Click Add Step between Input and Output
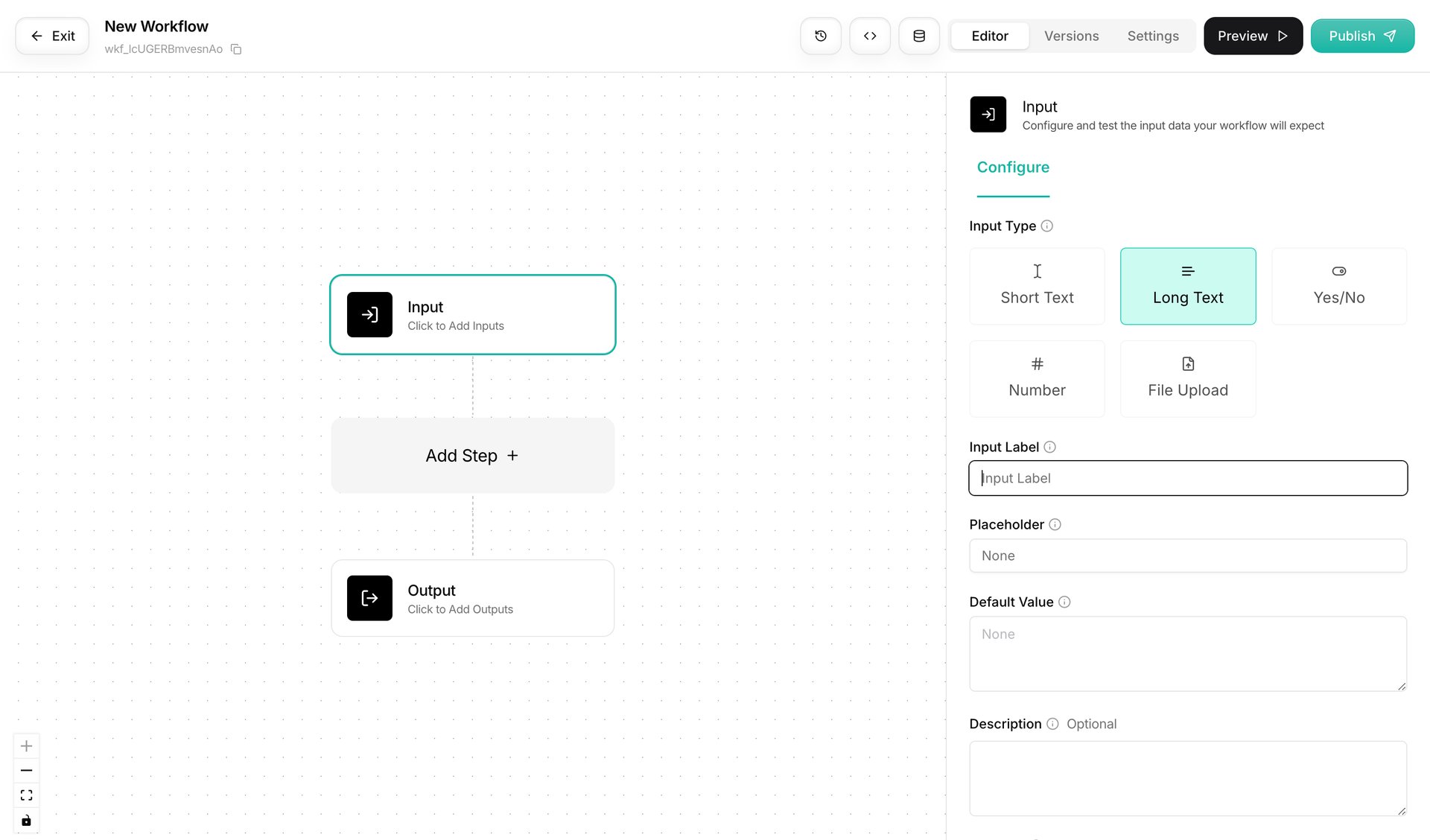Image resolution: width=1430 pixels, height=840 pixels. (x=471, y=455)
